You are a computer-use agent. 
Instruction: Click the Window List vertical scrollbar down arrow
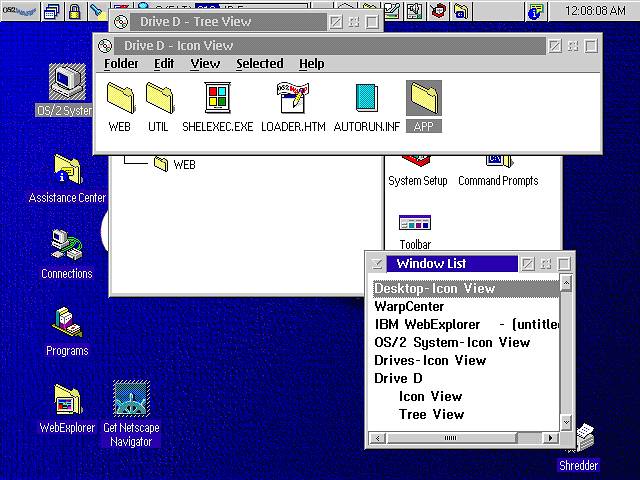coord(566,423)
